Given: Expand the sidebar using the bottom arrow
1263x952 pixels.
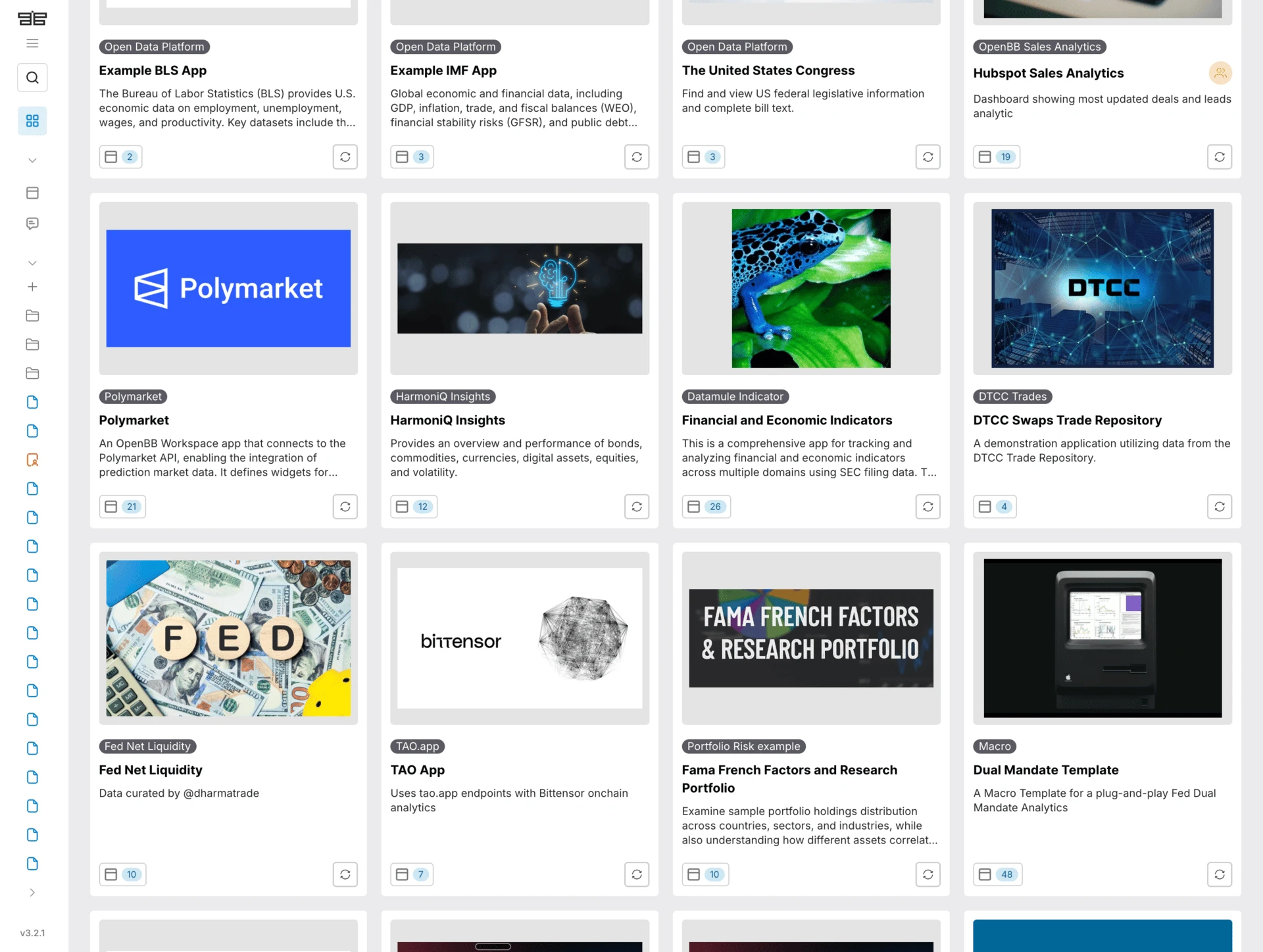Looking at the screenshot, I should tap(31, 892).
